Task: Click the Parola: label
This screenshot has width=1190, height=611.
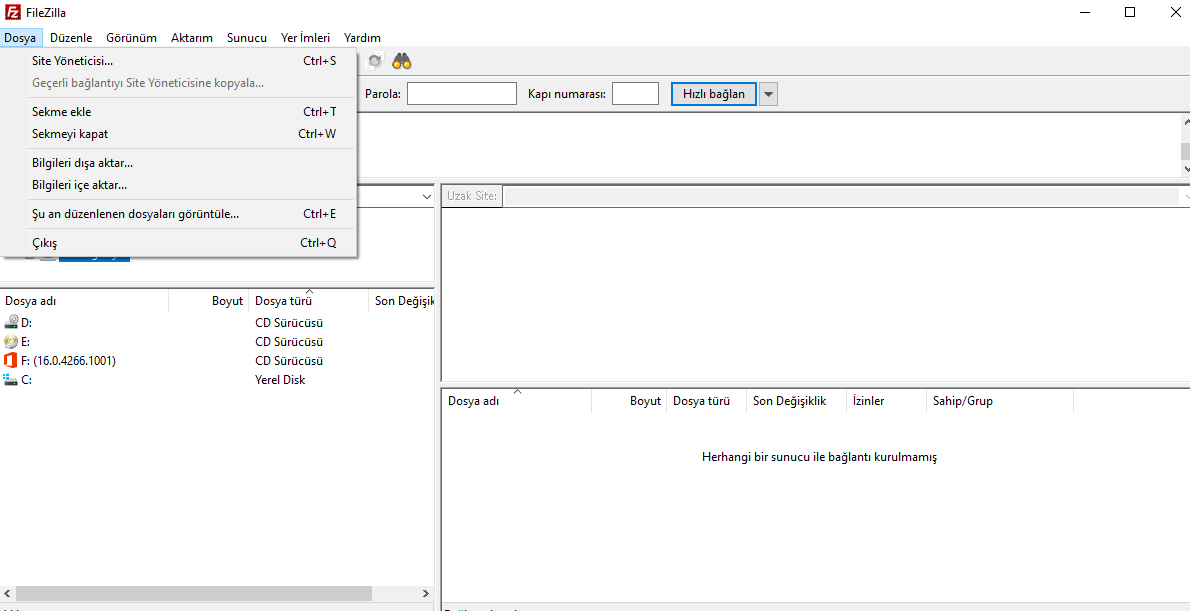Action: click(383, 94)
